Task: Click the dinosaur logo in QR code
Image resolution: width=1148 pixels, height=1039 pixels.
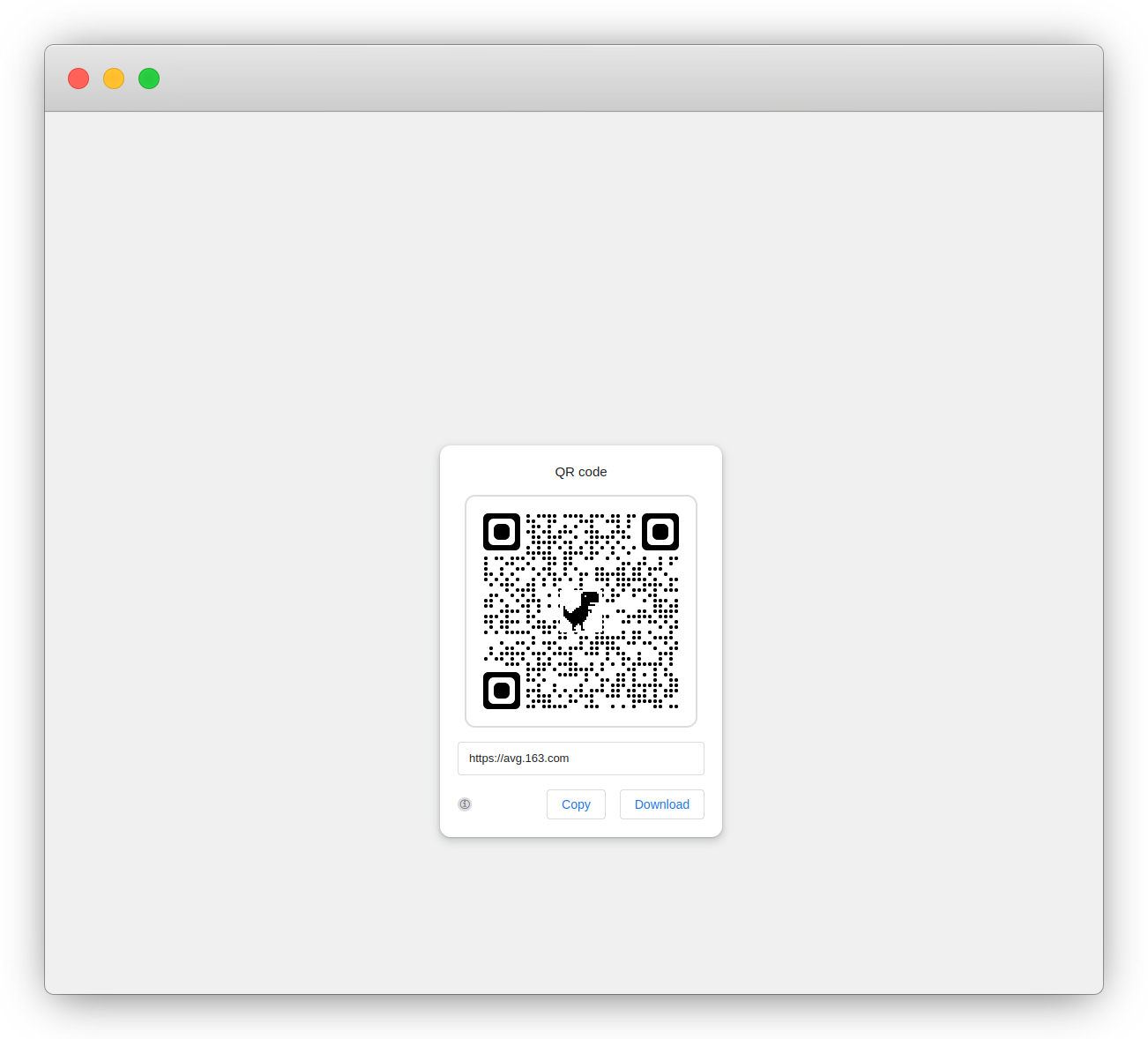Action: [x=581, y=610]
